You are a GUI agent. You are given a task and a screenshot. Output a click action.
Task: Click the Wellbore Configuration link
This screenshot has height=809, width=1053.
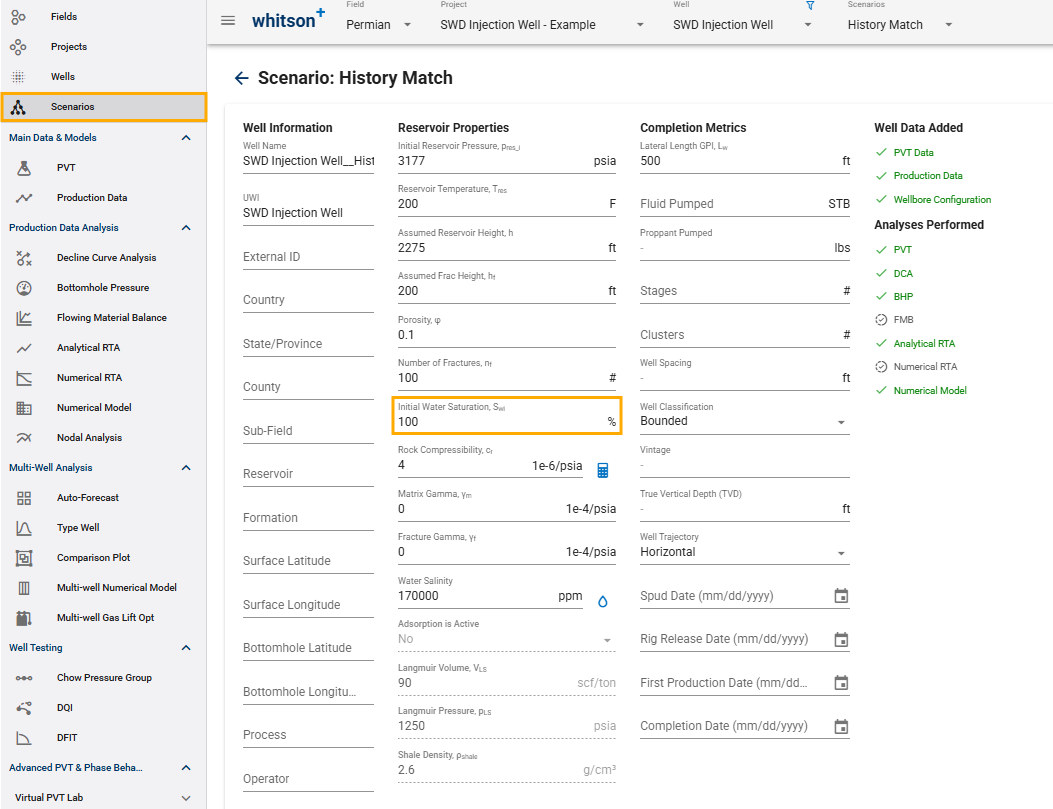pyautogui.click(x=942, y=200)
